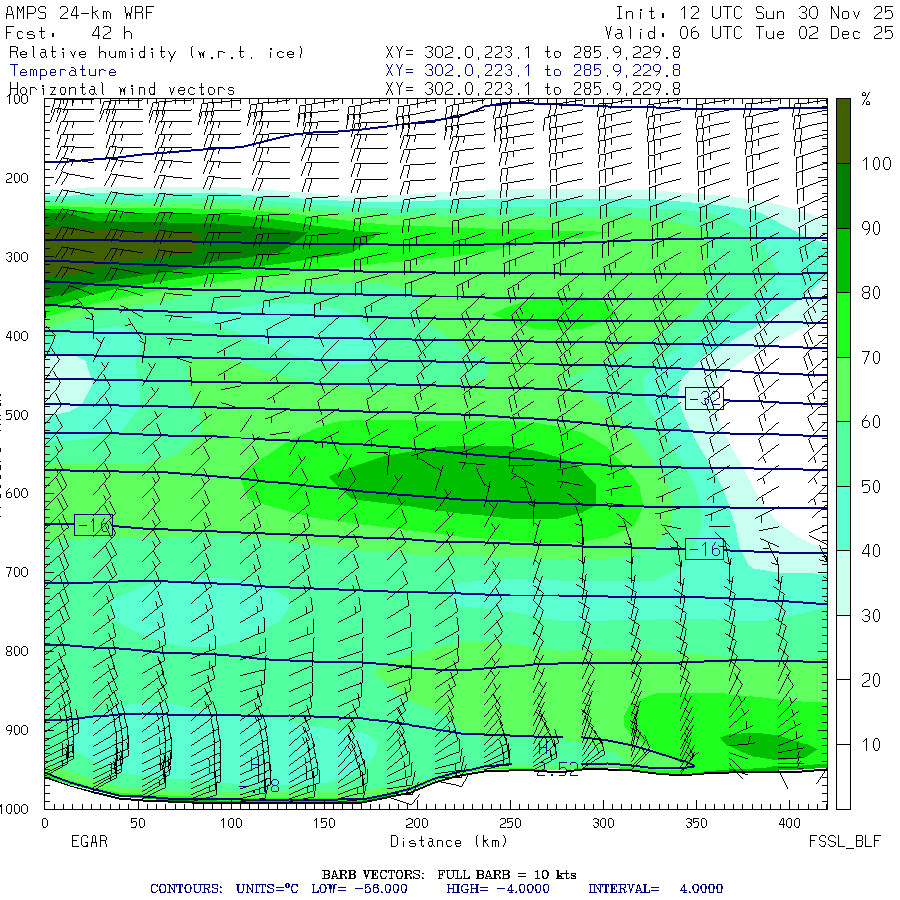Viewport: 900px width, 900px height.
Task: Select the 50–60% mint green colorbar swatch
Action: (843, 454)
